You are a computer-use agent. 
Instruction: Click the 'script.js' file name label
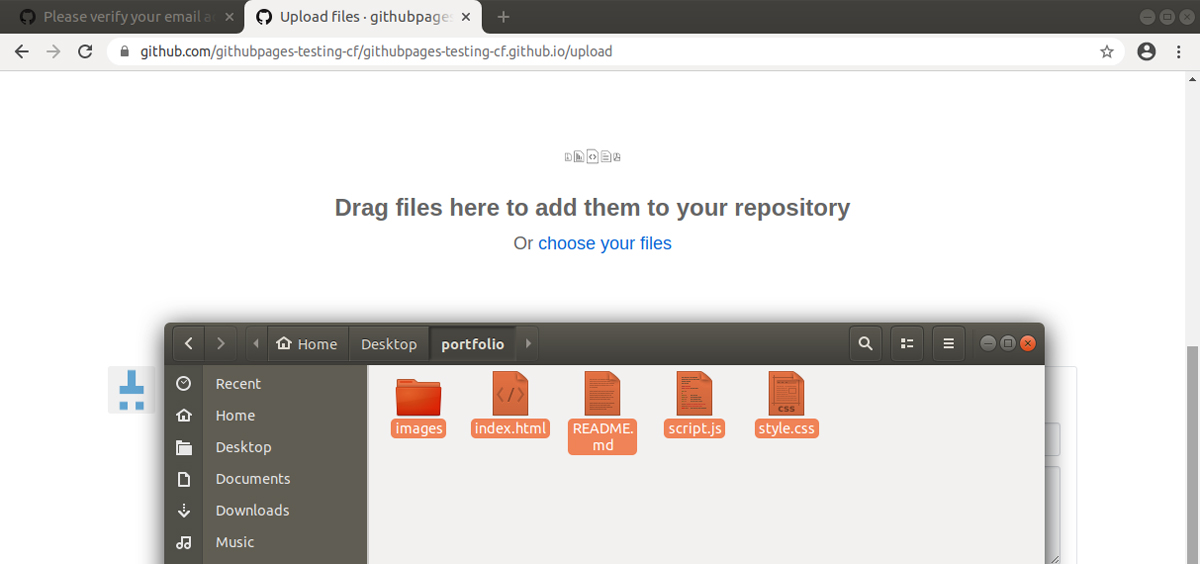(x=695, y=429)
